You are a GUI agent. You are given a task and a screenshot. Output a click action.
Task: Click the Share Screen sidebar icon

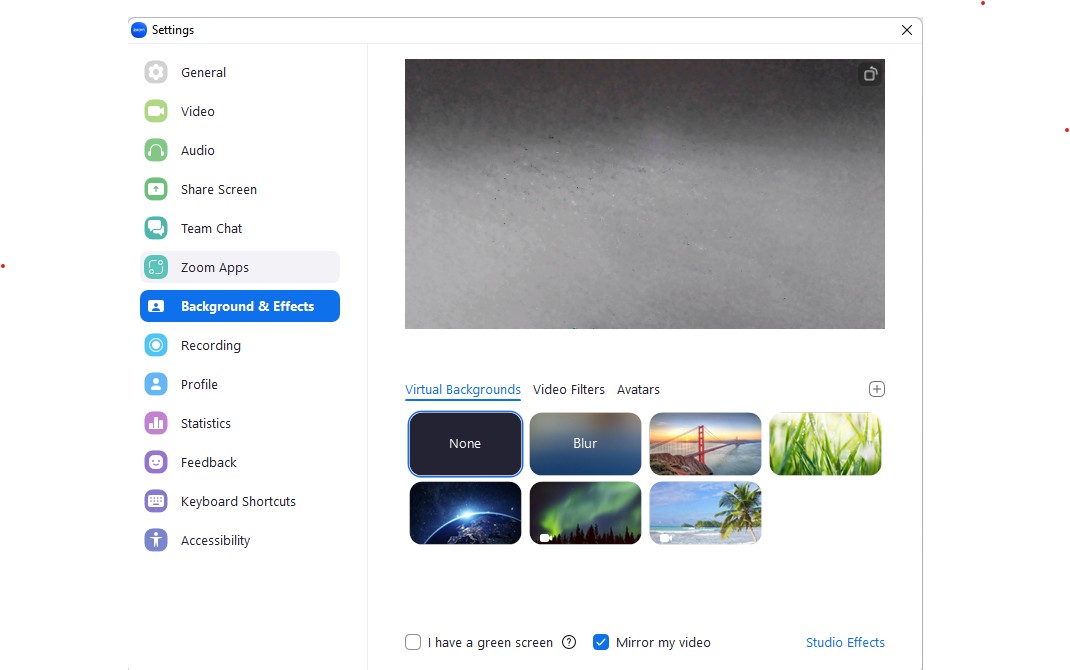155,189
